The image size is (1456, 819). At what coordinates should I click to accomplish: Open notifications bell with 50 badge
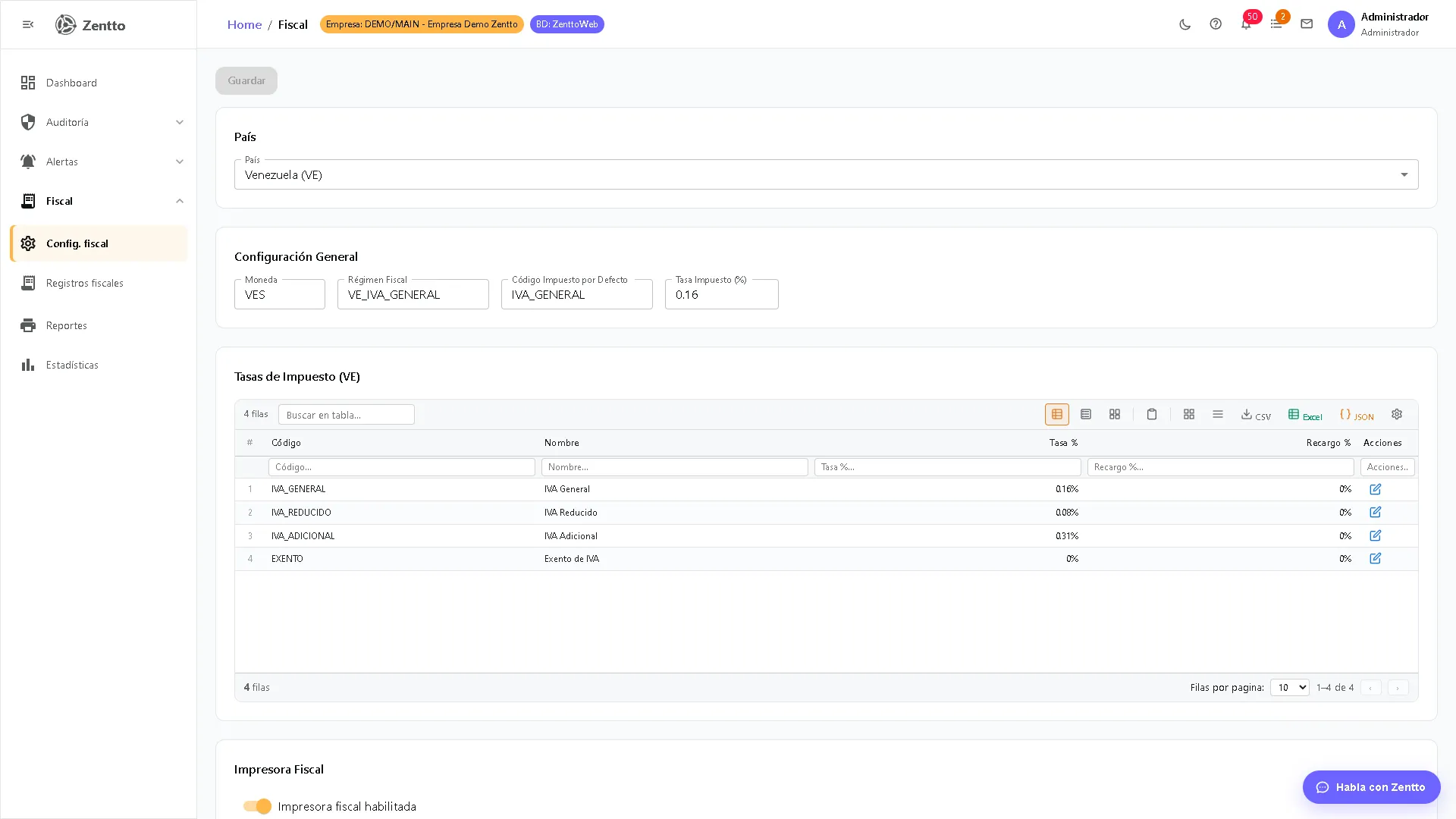click(1246, 24)
